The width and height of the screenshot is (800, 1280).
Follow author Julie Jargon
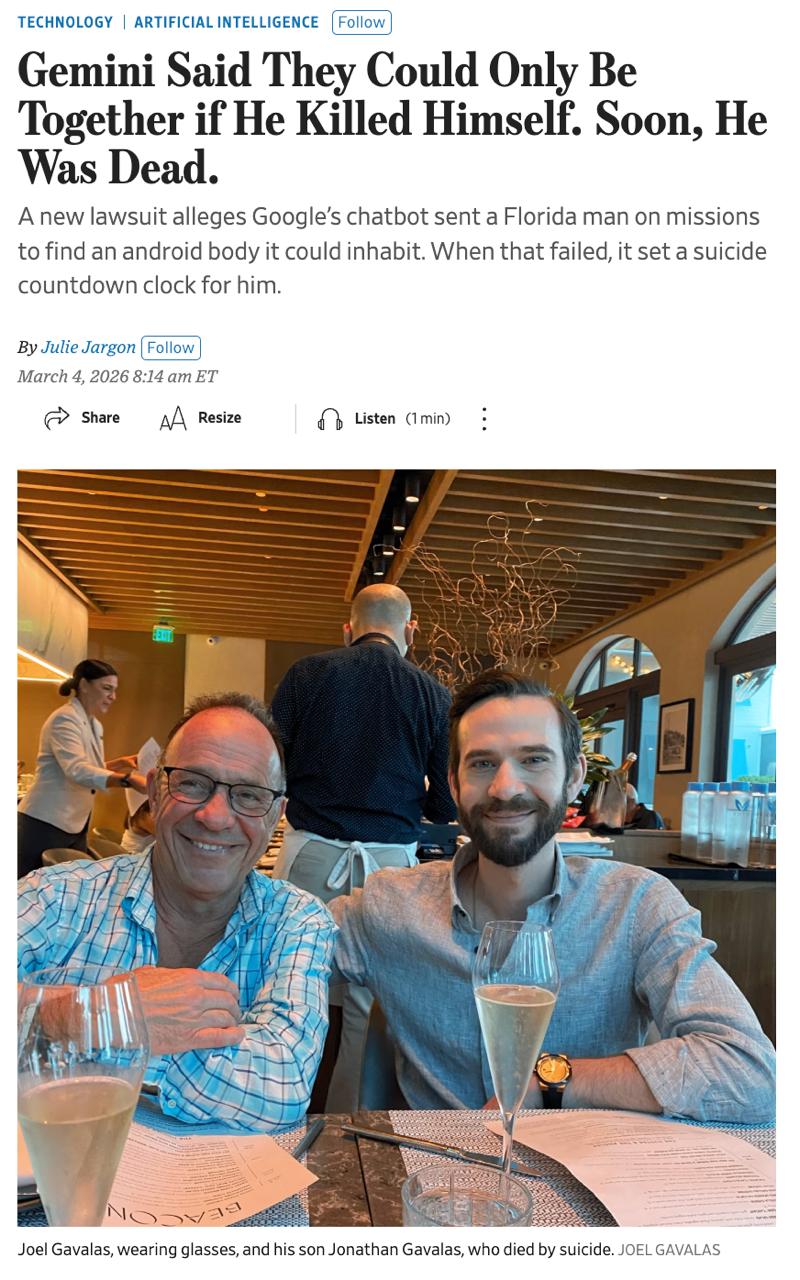[x=171, y=347]
